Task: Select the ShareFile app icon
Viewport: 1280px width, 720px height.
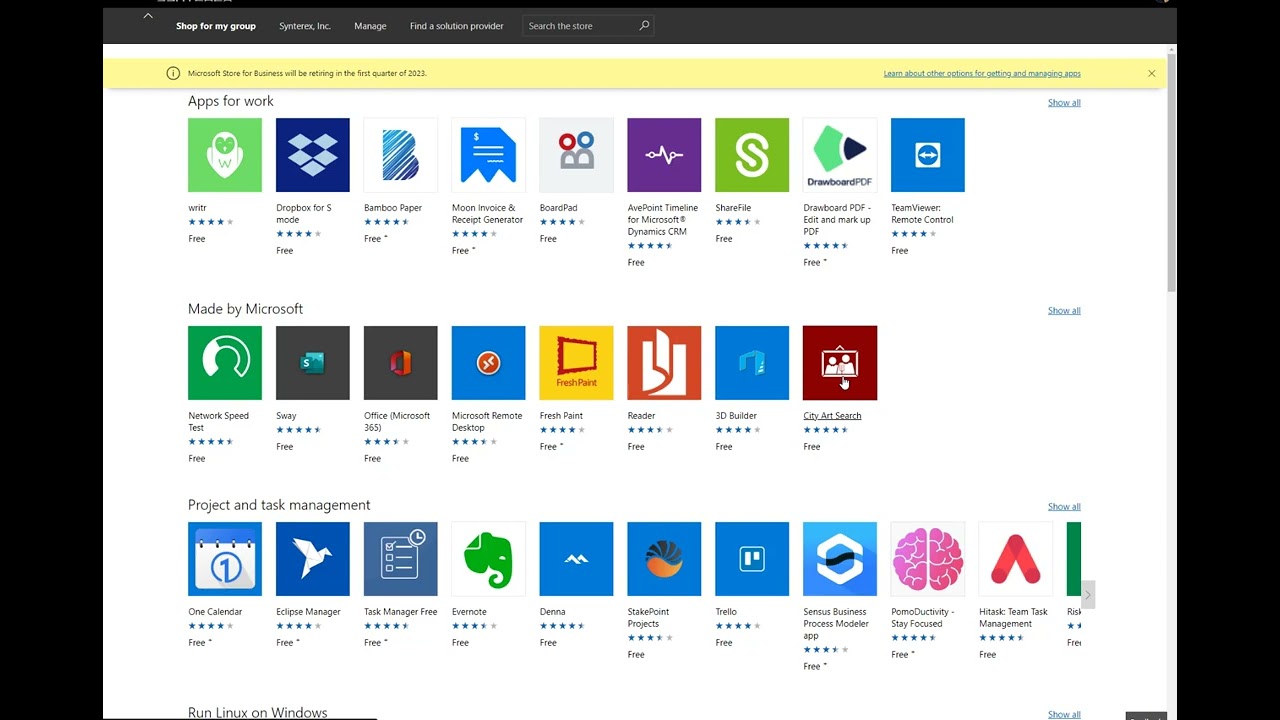Action: pos(752,155)
